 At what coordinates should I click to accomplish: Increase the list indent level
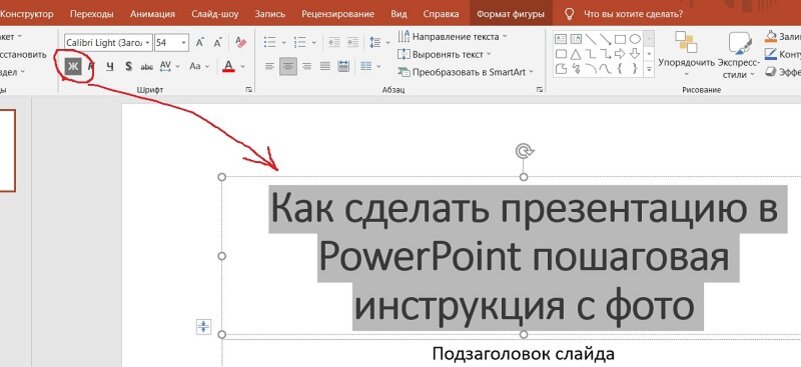point(353,42)
